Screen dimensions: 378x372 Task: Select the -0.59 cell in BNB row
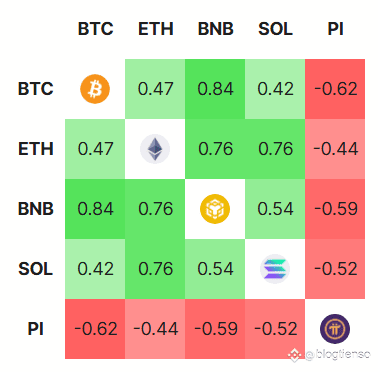(335, 209)
